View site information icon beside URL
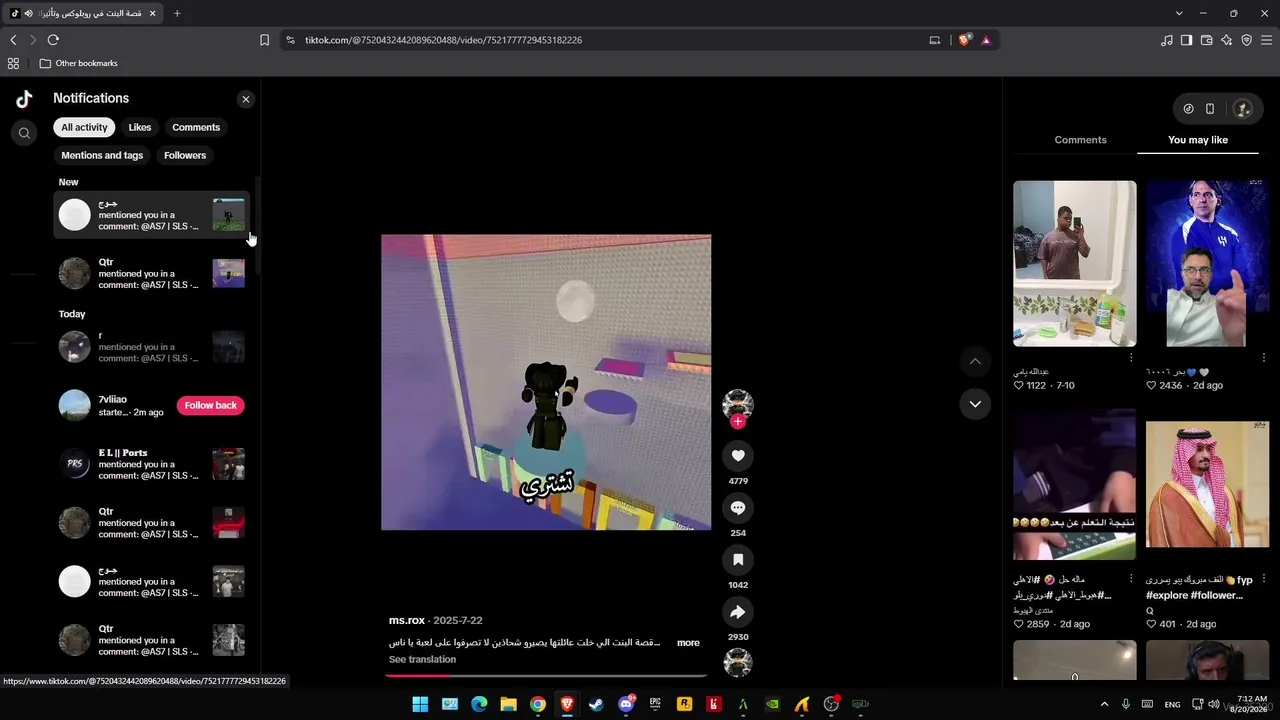1280x720 pixels. point(290,40)
